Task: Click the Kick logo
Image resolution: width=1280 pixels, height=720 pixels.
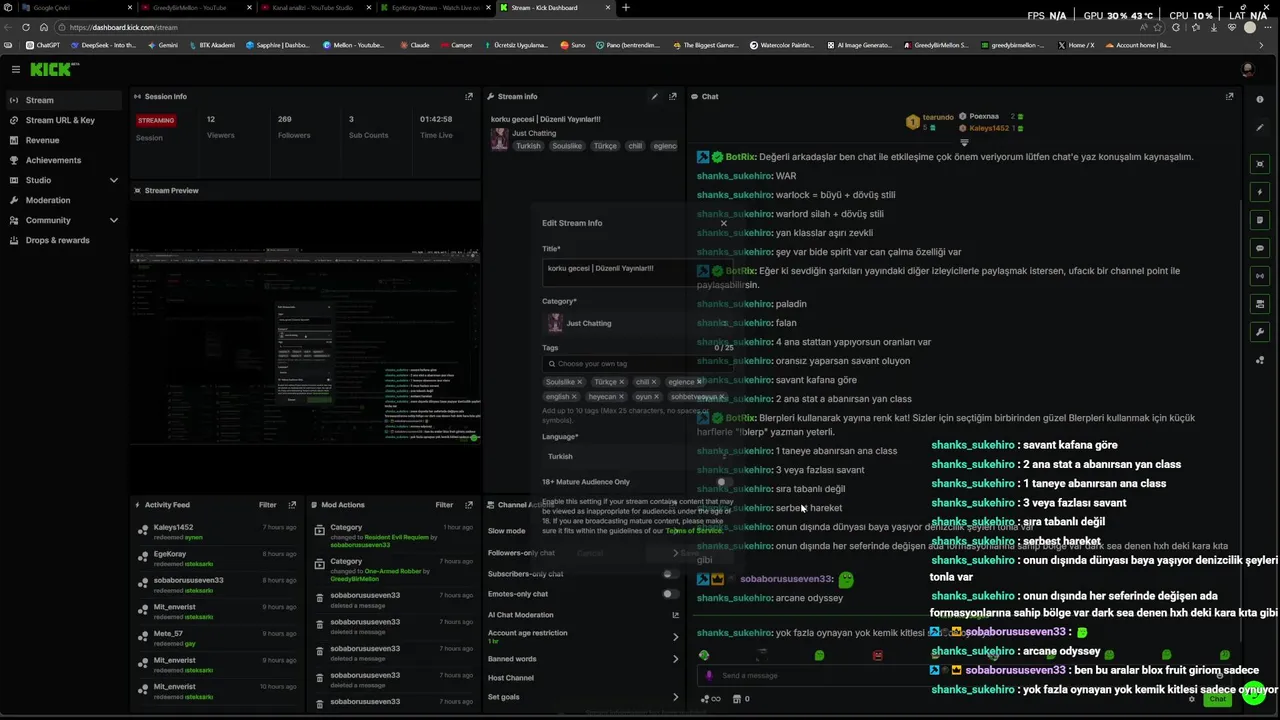Action: [50, 69]
